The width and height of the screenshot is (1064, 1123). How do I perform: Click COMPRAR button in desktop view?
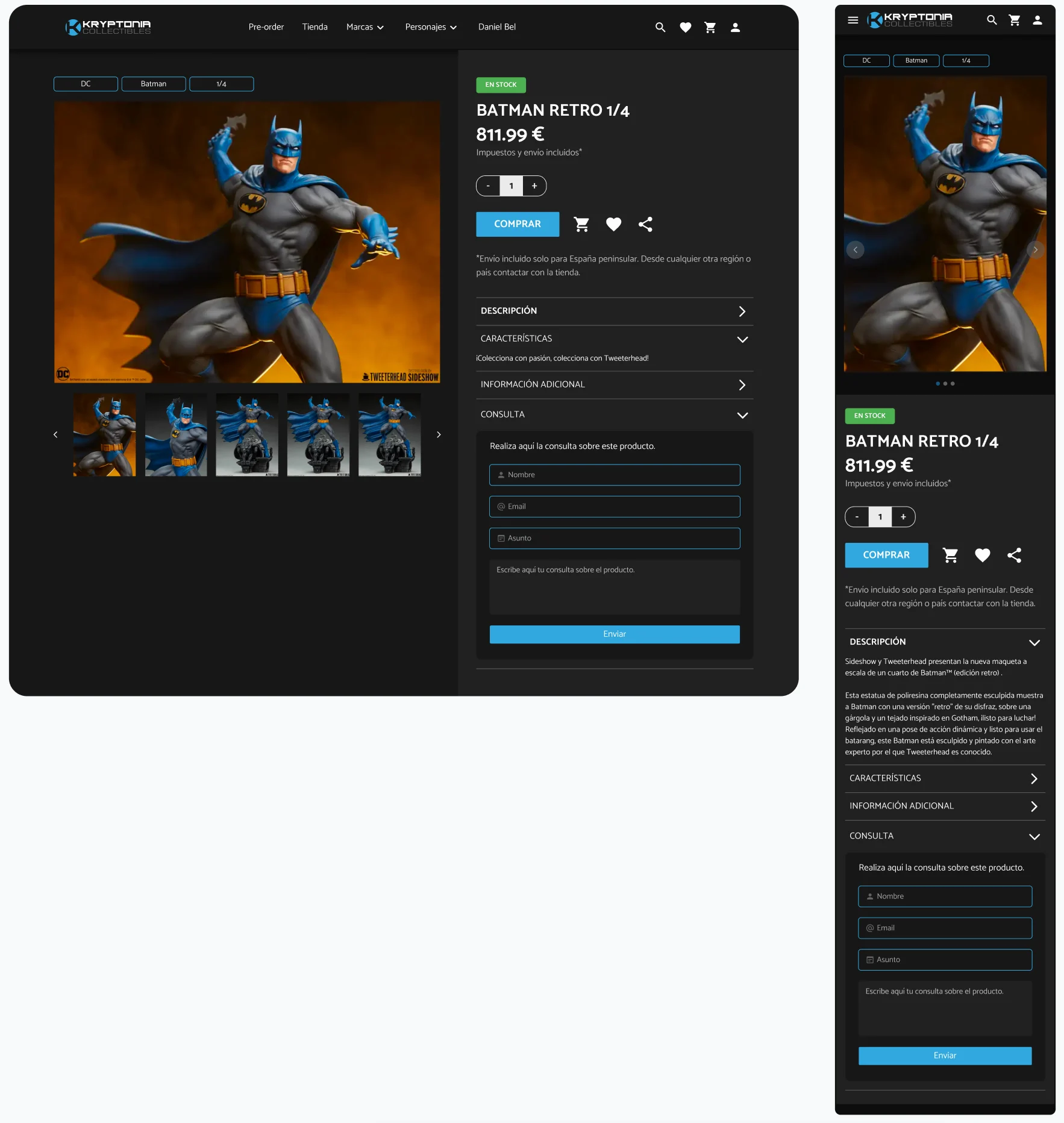(518, 224)
